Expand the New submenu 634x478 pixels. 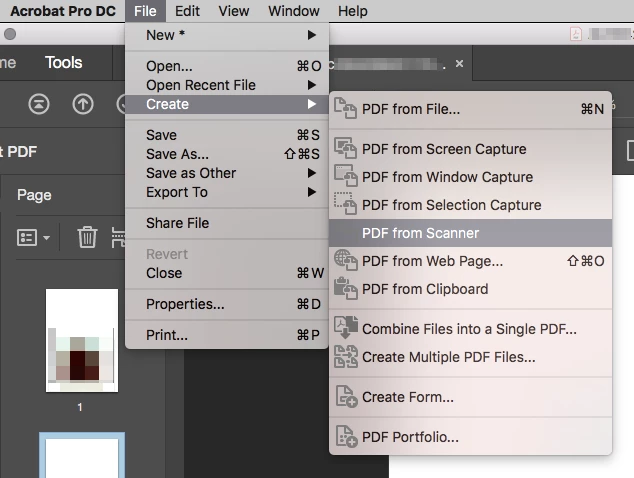tap(227, 35)
